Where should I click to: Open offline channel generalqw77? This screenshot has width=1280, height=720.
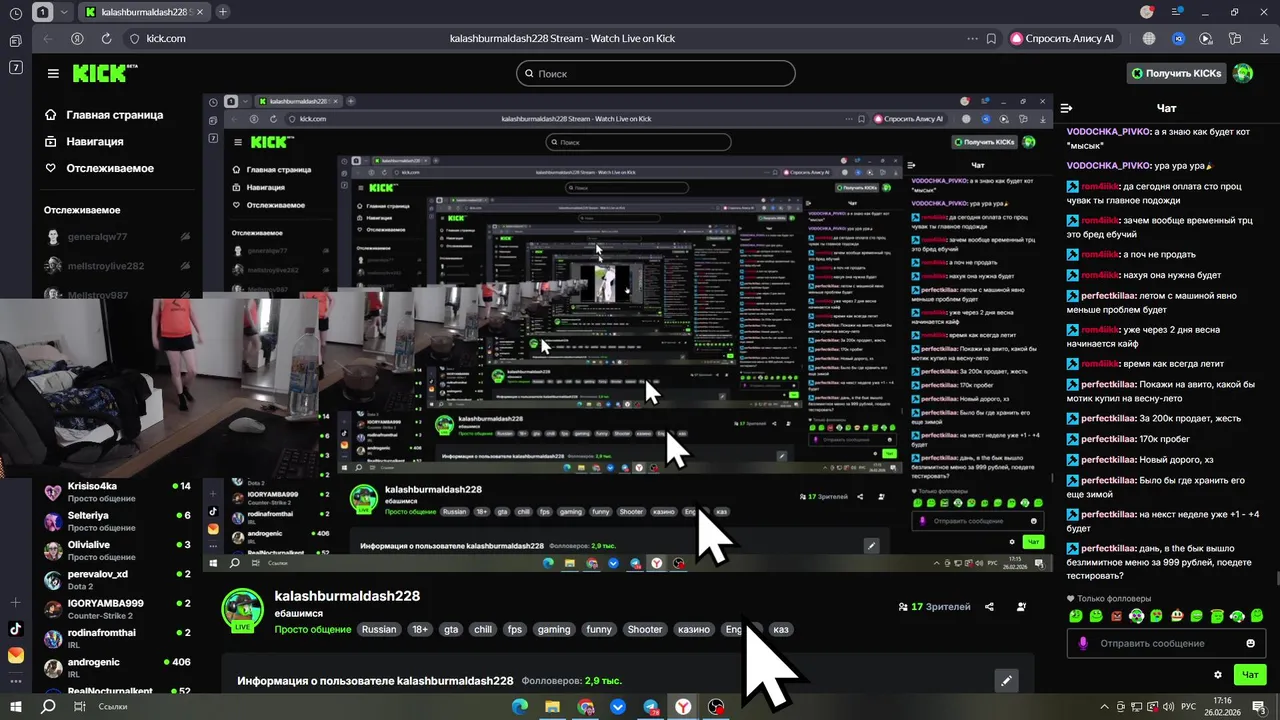coord(118,237)
